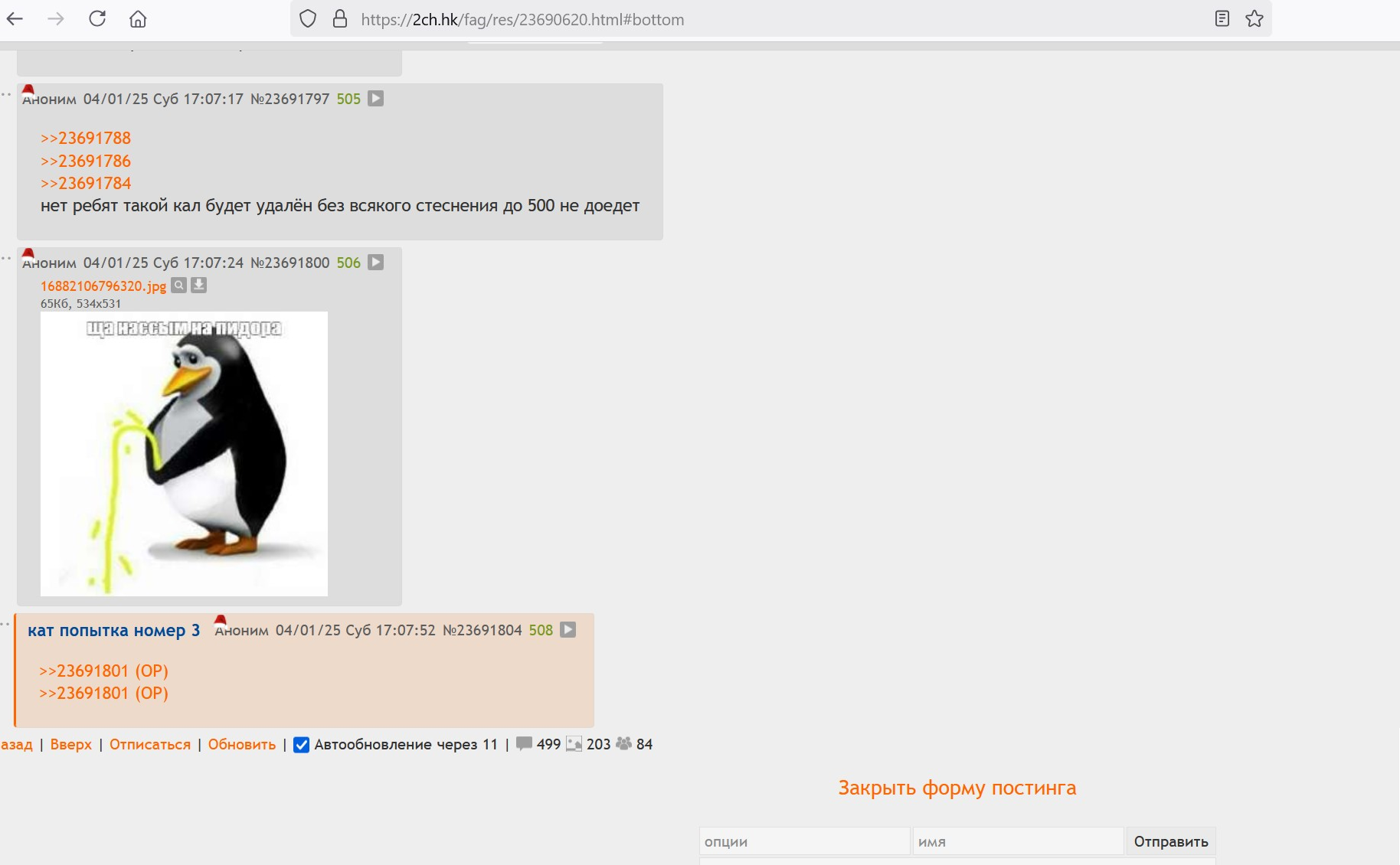Expand the penguin image thumbnail
1400x865 pixels.
184,454
